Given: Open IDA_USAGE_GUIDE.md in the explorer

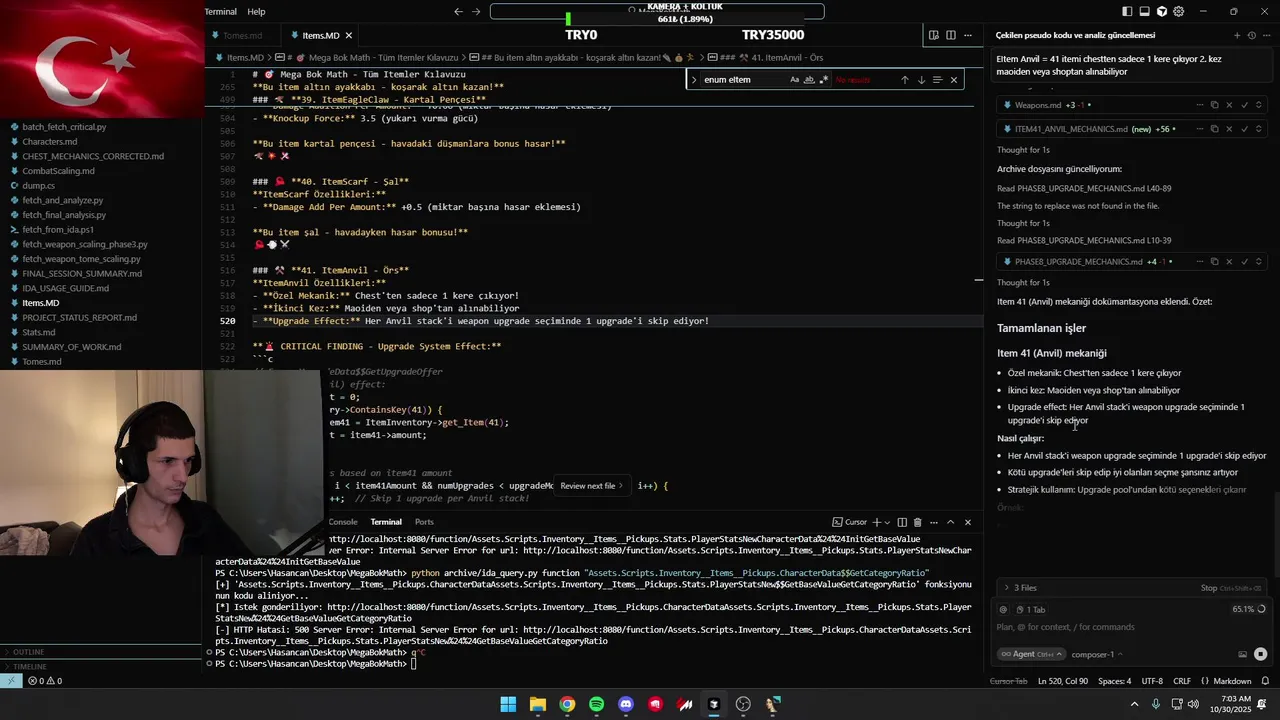Looking at the screenshot, I should (x=65, y=288).
